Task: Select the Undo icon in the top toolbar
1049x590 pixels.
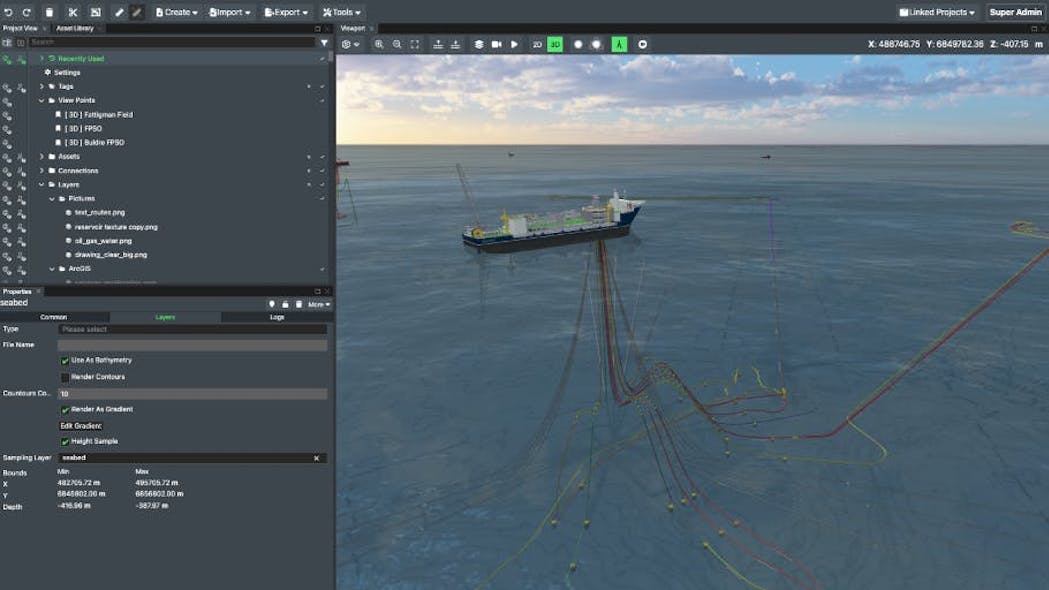Action: [x=10, y=12]
